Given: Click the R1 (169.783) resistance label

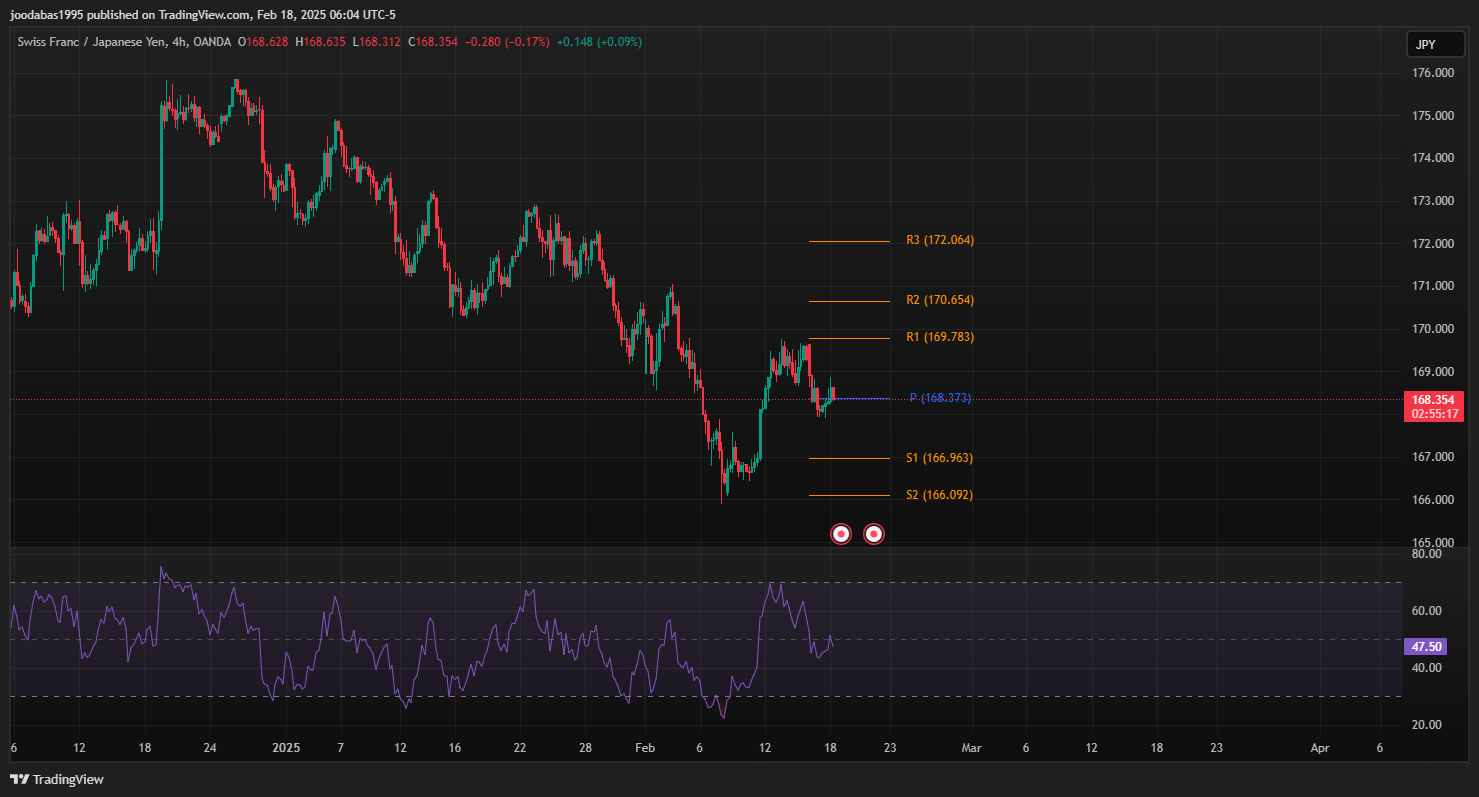Looking at the screenshot, I should click(x=939, y=337).
